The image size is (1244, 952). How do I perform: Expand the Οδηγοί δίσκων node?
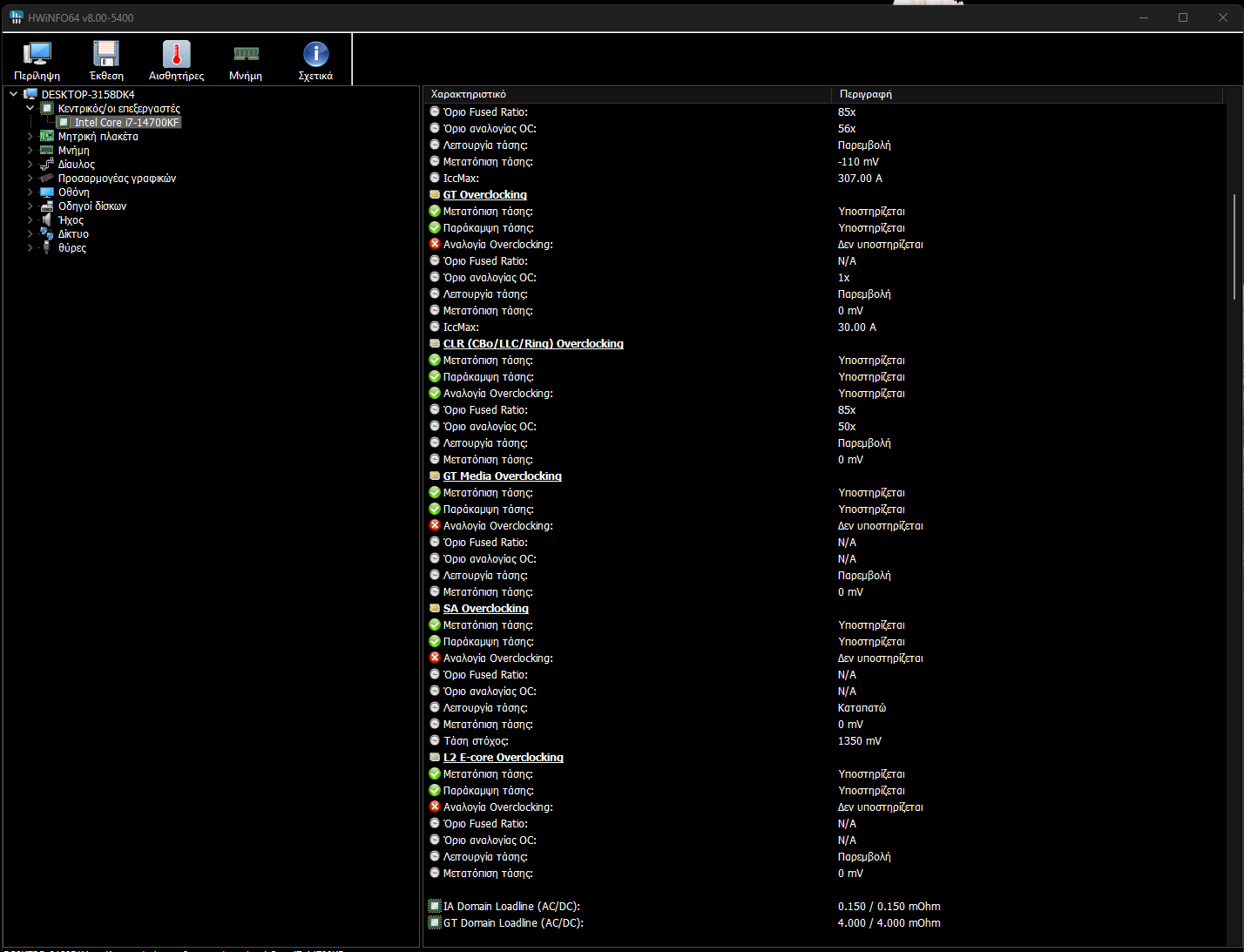click(x=30, y=206)
